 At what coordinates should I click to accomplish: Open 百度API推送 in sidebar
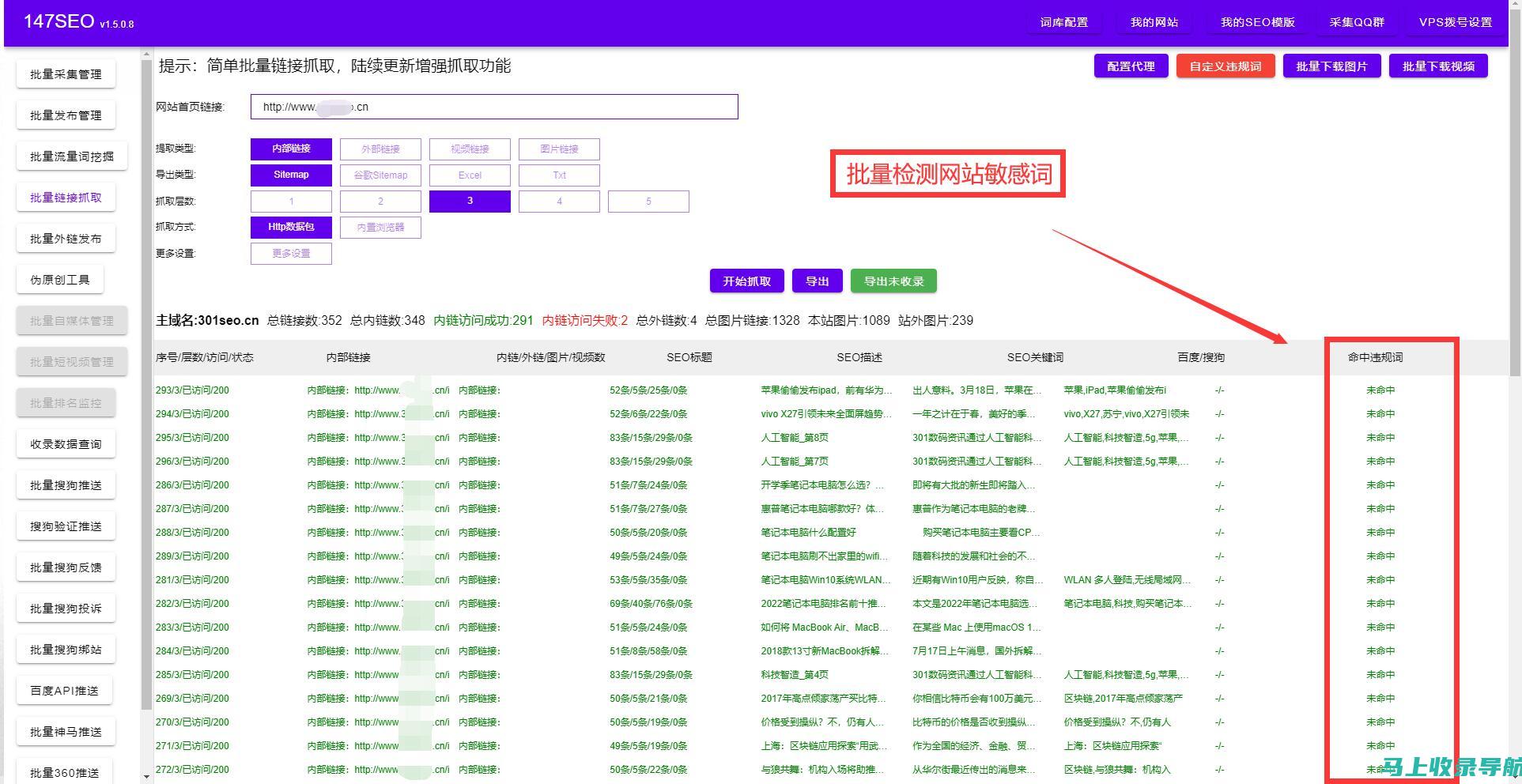(64, 691)
